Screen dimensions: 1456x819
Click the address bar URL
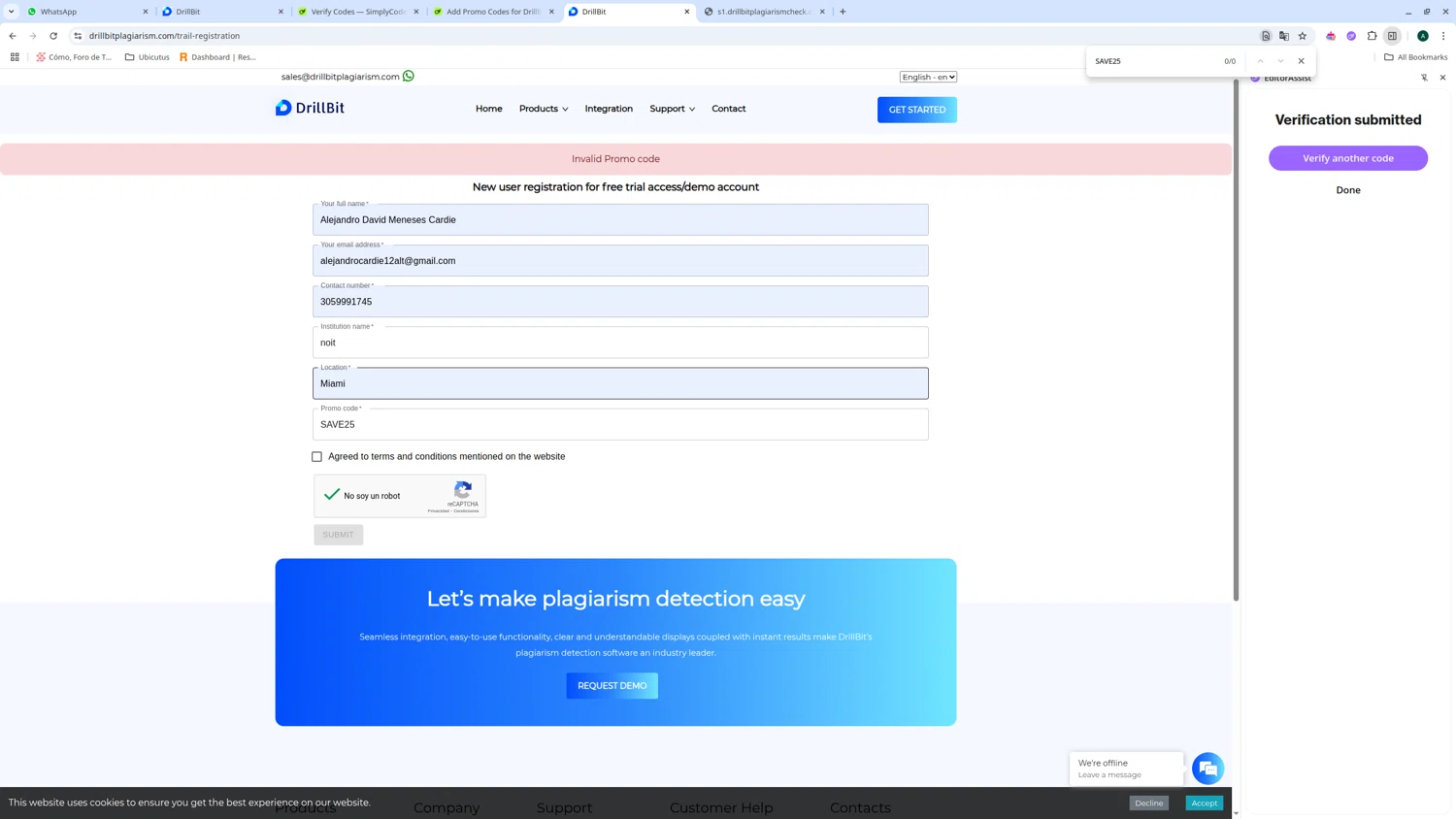[164, 36]
